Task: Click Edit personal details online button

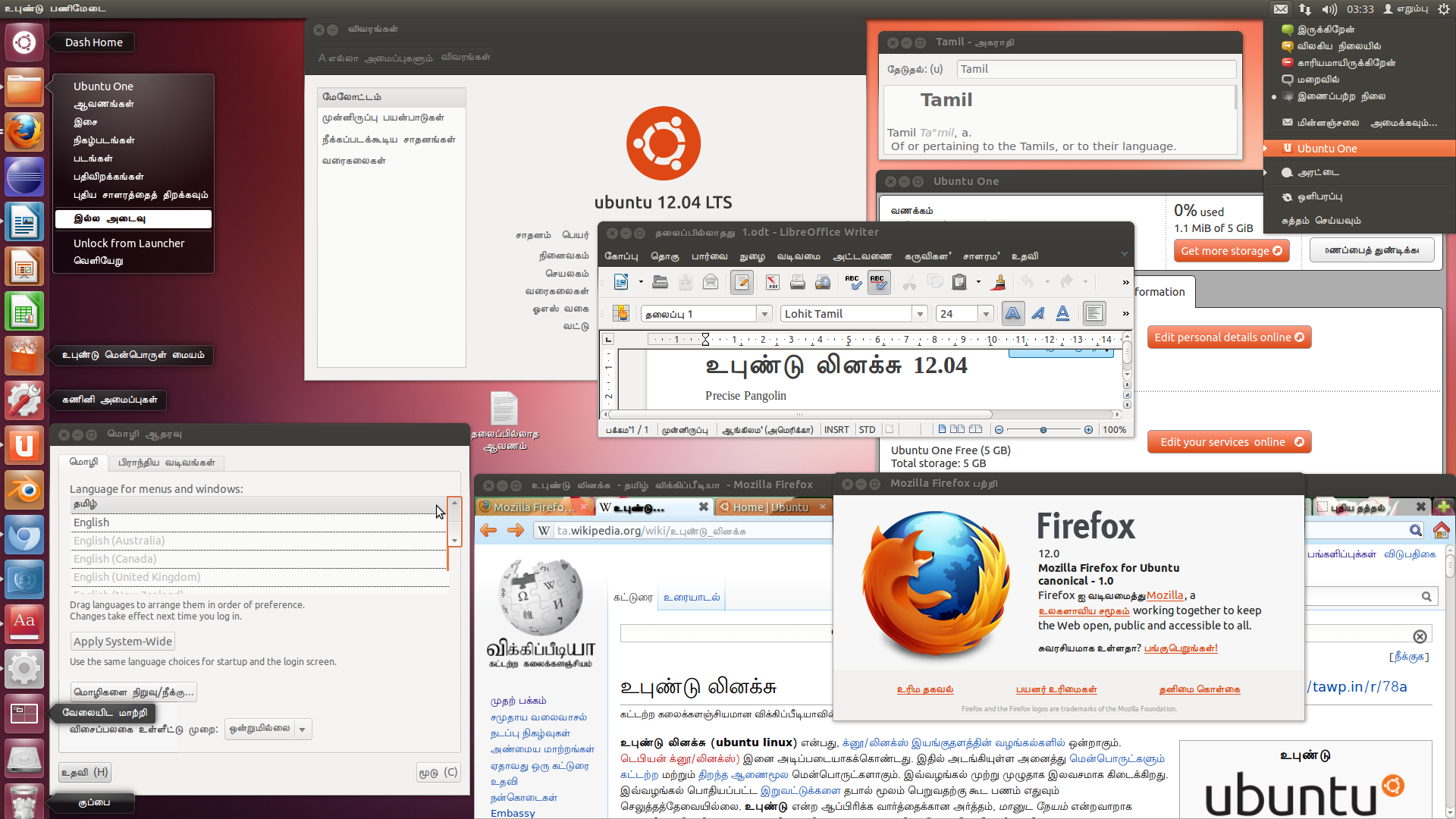Action: 1229,337
